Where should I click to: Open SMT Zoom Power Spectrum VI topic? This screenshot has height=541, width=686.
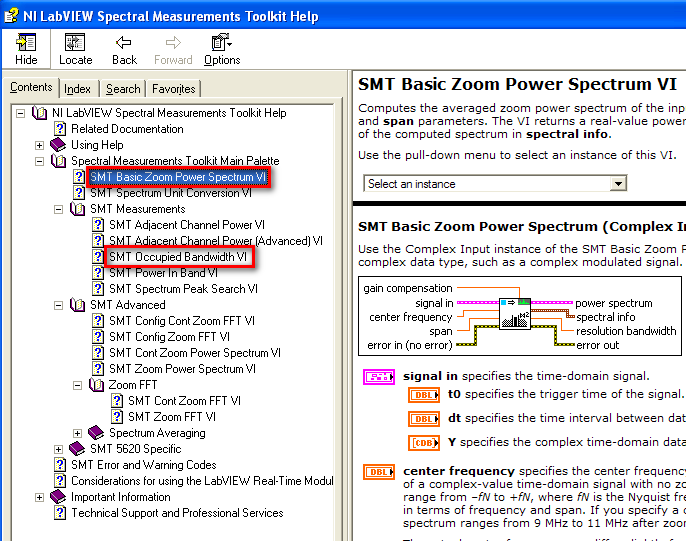point(182,369)
